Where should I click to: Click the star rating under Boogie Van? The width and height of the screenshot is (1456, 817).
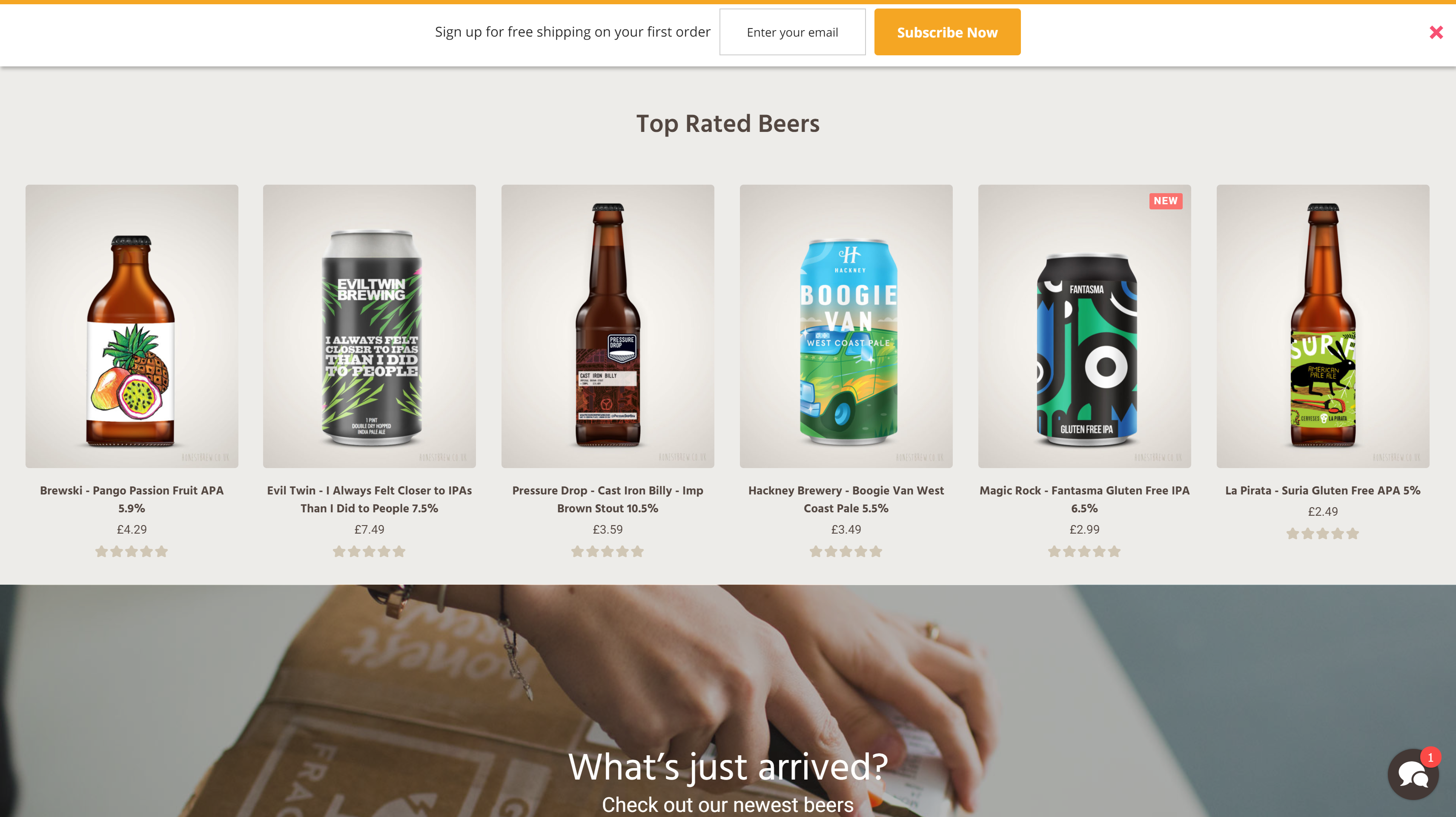pyautogui.click(x=846, y=551)
